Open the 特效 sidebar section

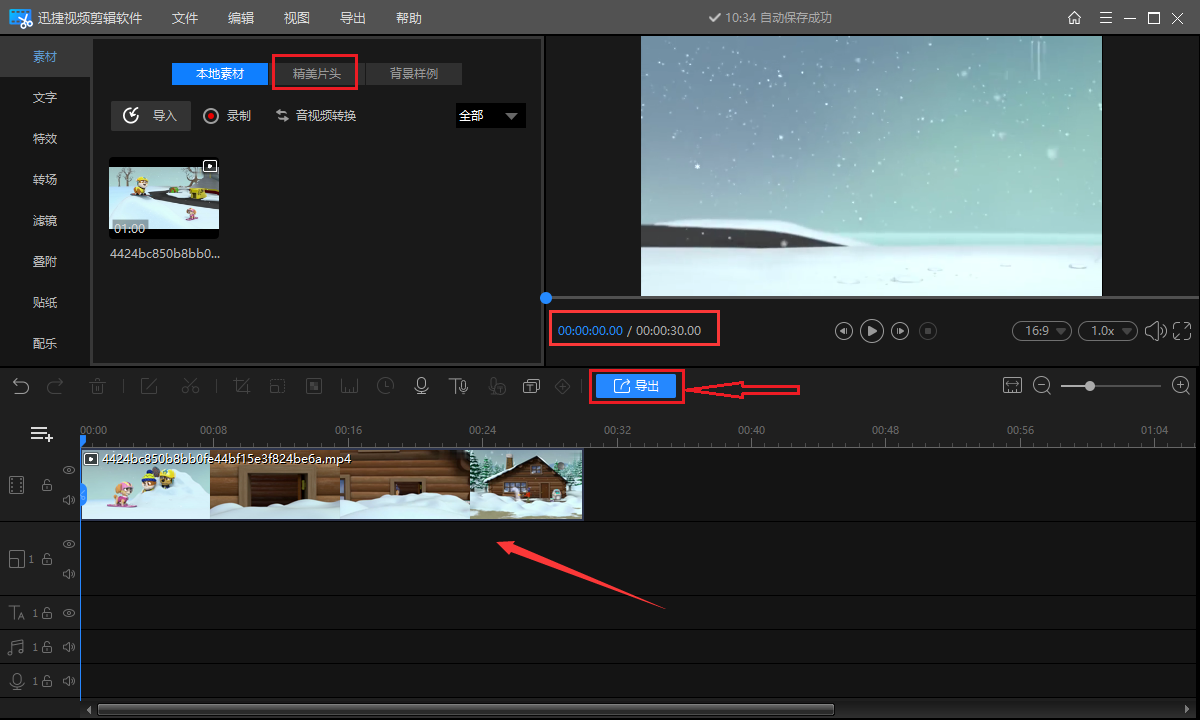click(x=45, y=139)
